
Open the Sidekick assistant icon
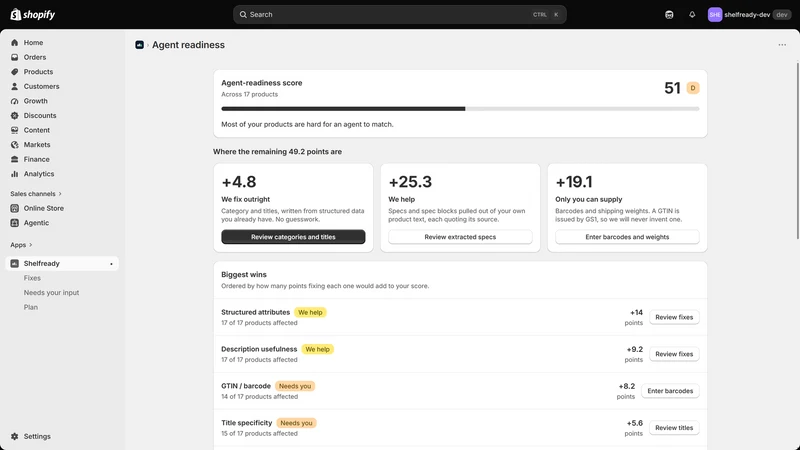[x=669, y=15]
